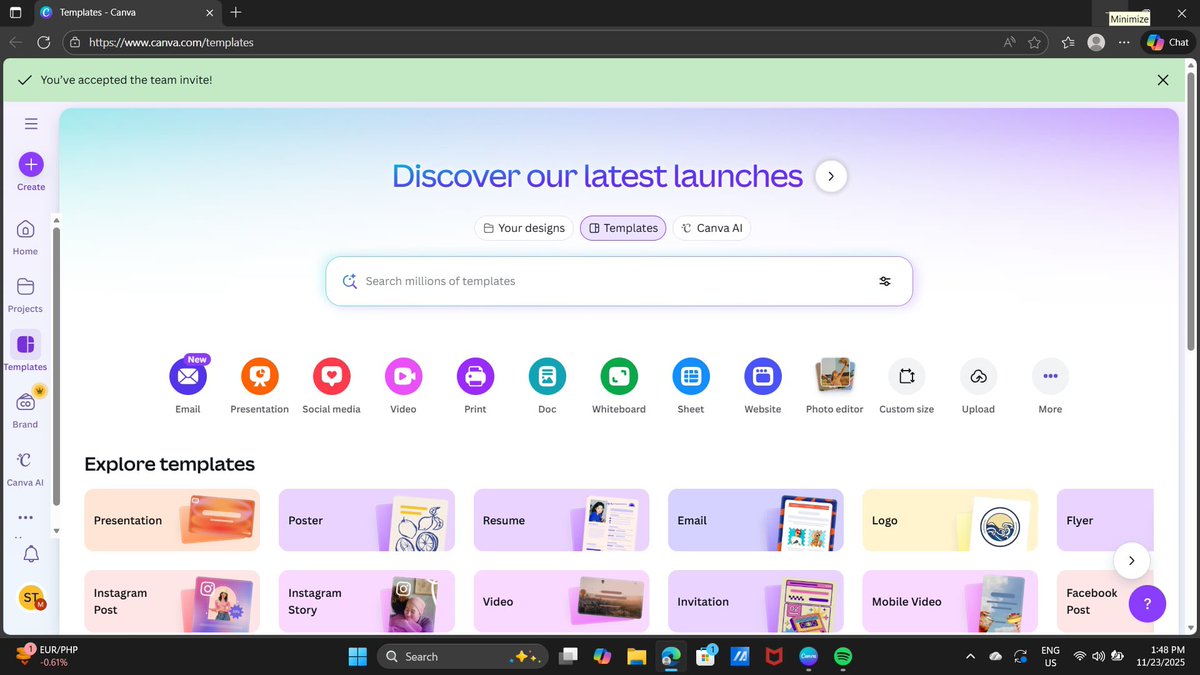Open the Copilot Chat button
Screen dimensions: 1200x675
pos(1168,42)
